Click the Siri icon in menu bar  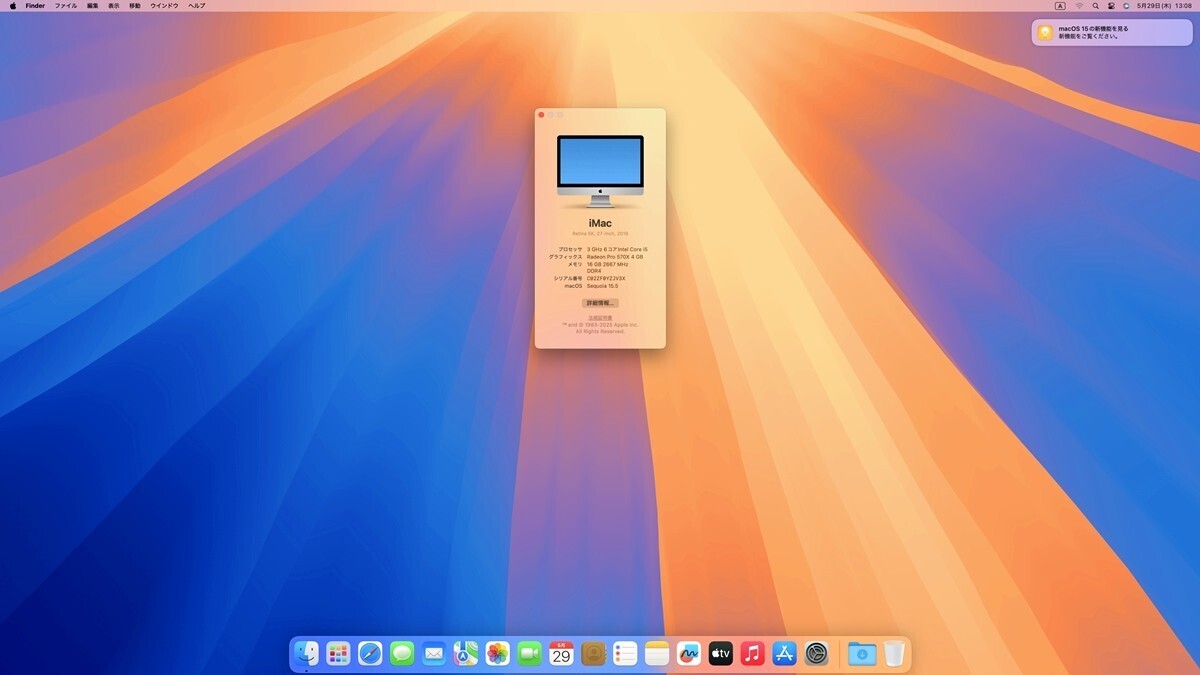pyautogui.click(x=1126, y=6)
